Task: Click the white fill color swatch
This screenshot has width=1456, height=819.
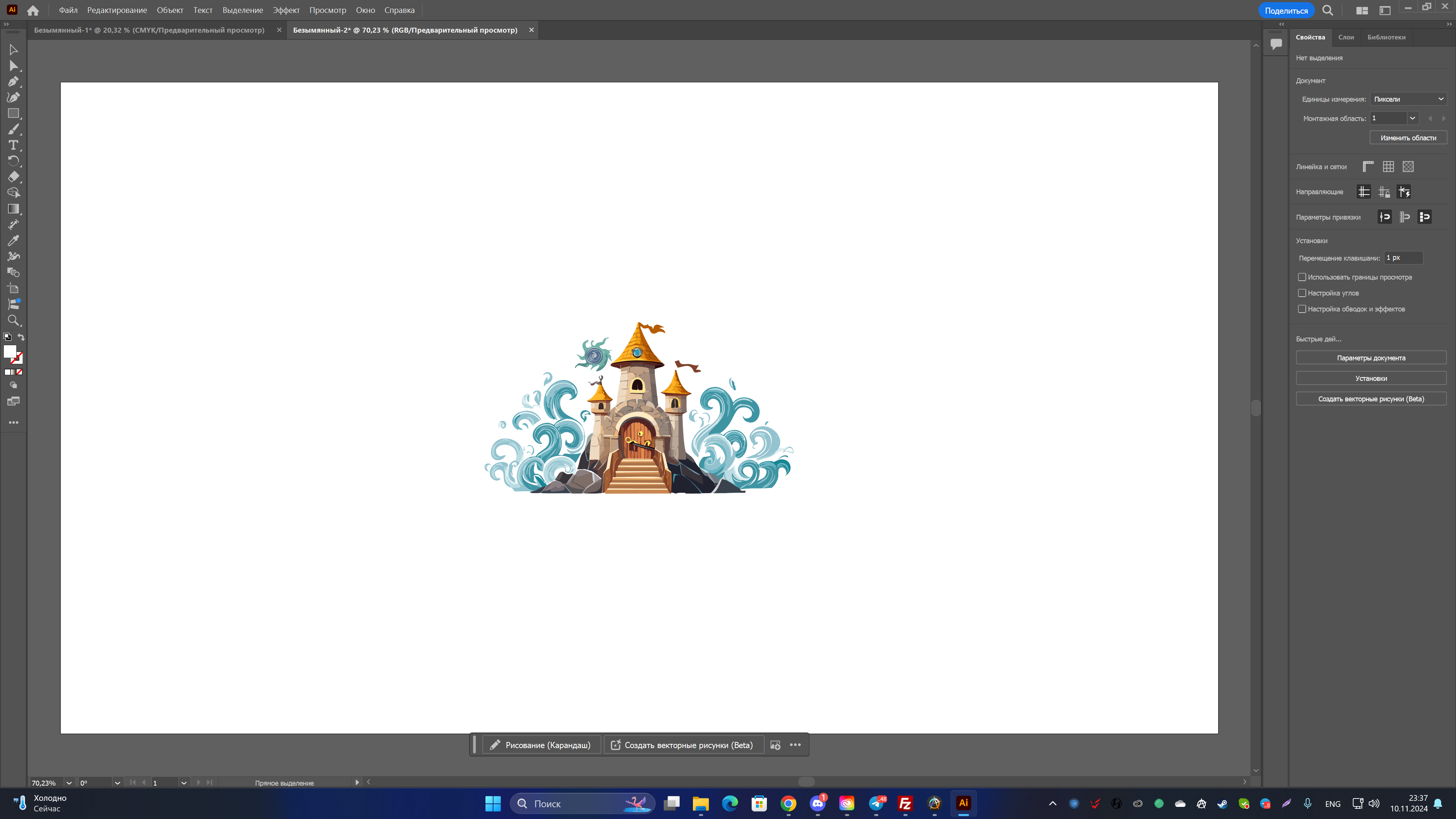Action: pyautogui.click(x=9, y=352)
